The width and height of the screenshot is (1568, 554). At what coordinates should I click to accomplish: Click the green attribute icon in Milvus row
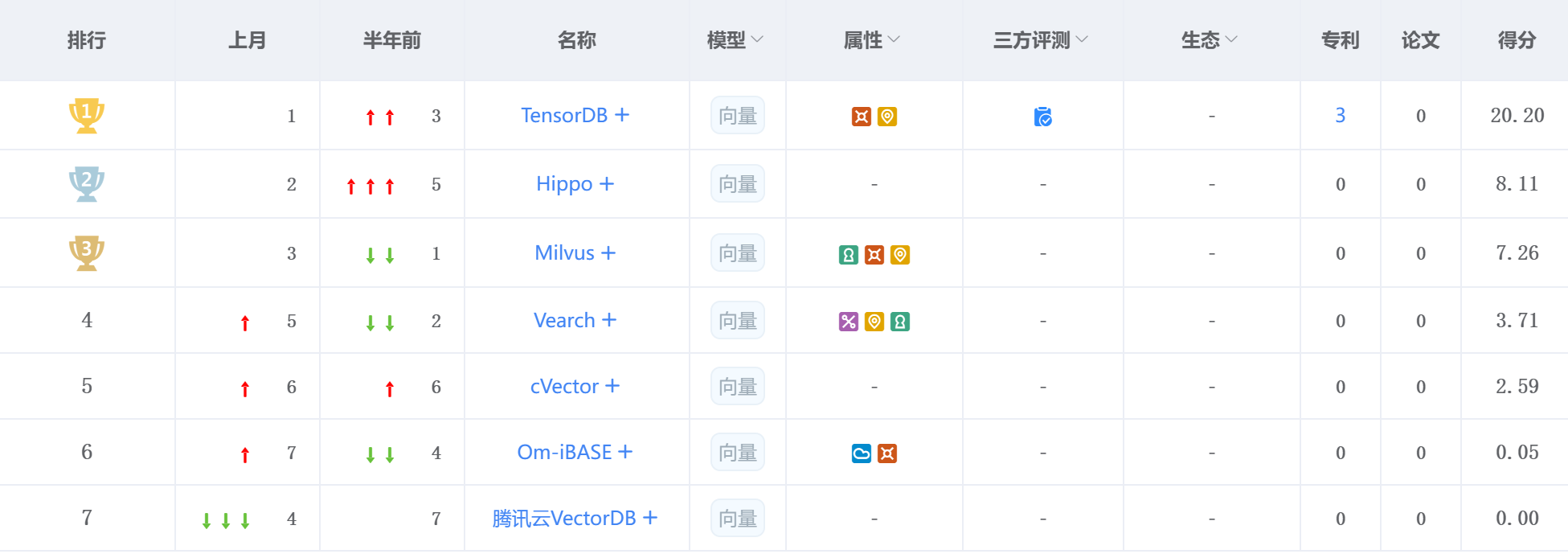coord(849,255)
